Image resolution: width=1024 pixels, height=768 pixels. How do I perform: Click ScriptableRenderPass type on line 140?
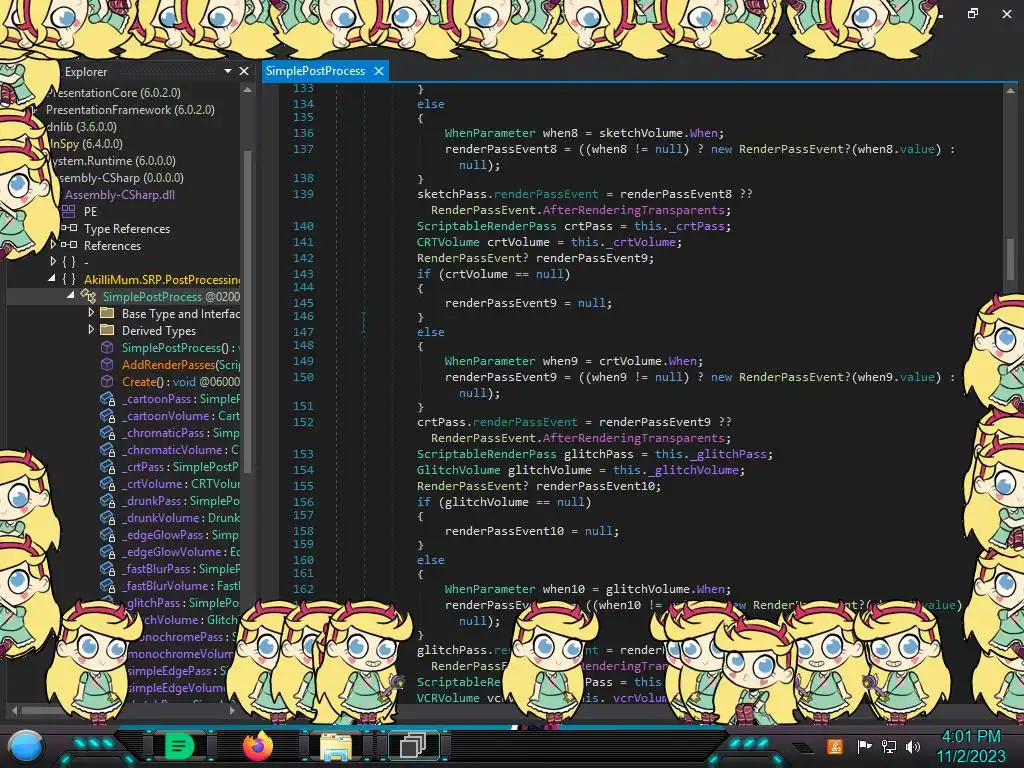[x=487, y=226]
